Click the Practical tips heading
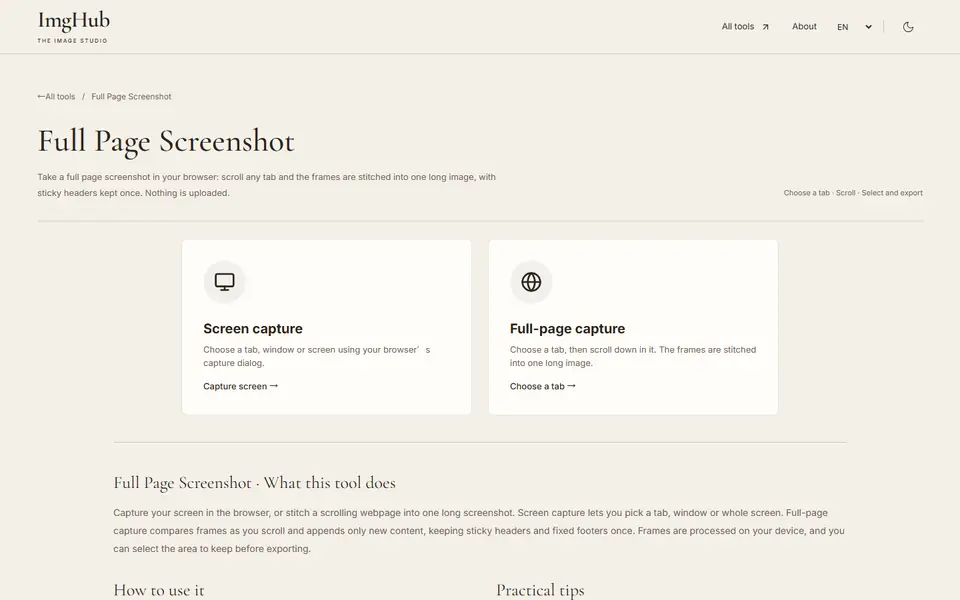The width and height of the screenshot is (960, 600). pyautogui.click(x=540, y=590)
